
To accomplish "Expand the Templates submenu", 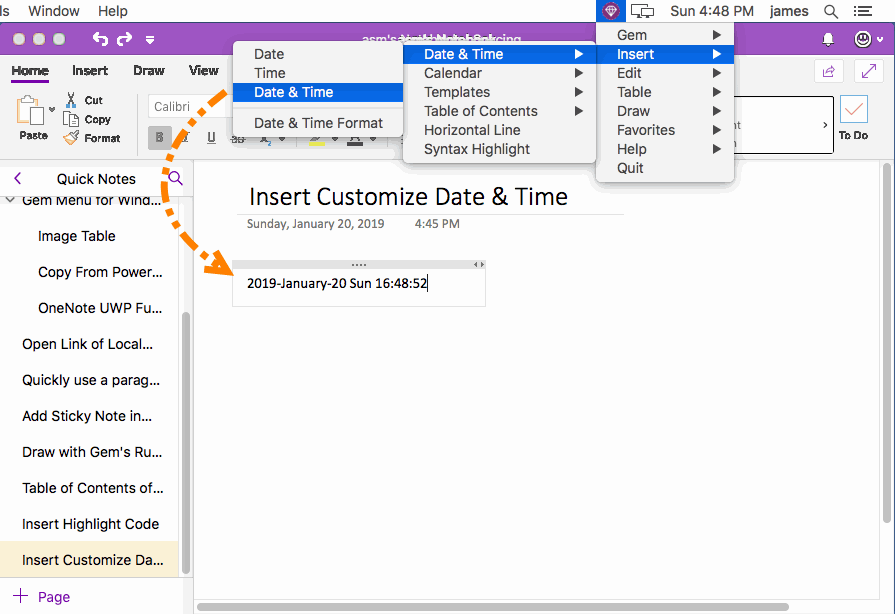I will [x=499, y=92].
